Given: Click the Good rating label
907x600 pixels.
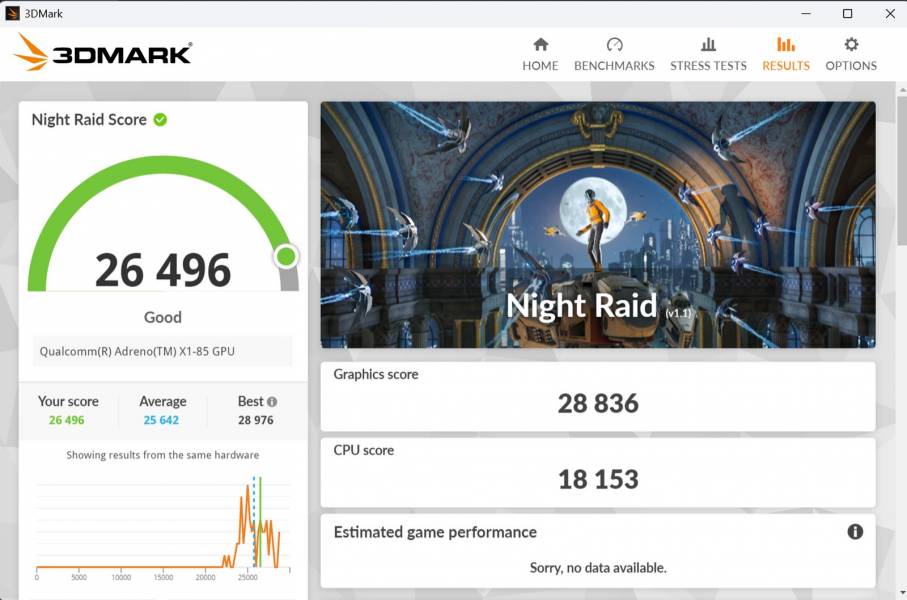Looking at the screenshot, I should [163, 317].
